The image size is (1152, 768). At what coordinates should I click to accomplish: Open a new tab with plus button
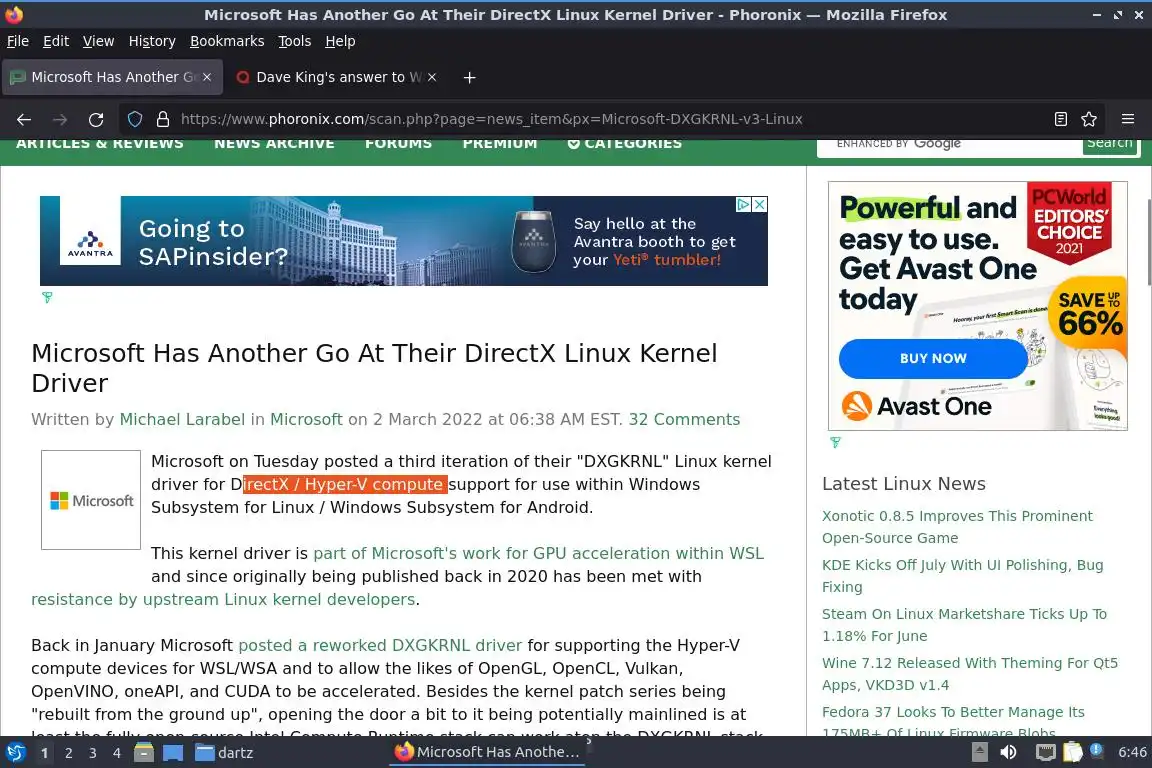coord(469,77)
